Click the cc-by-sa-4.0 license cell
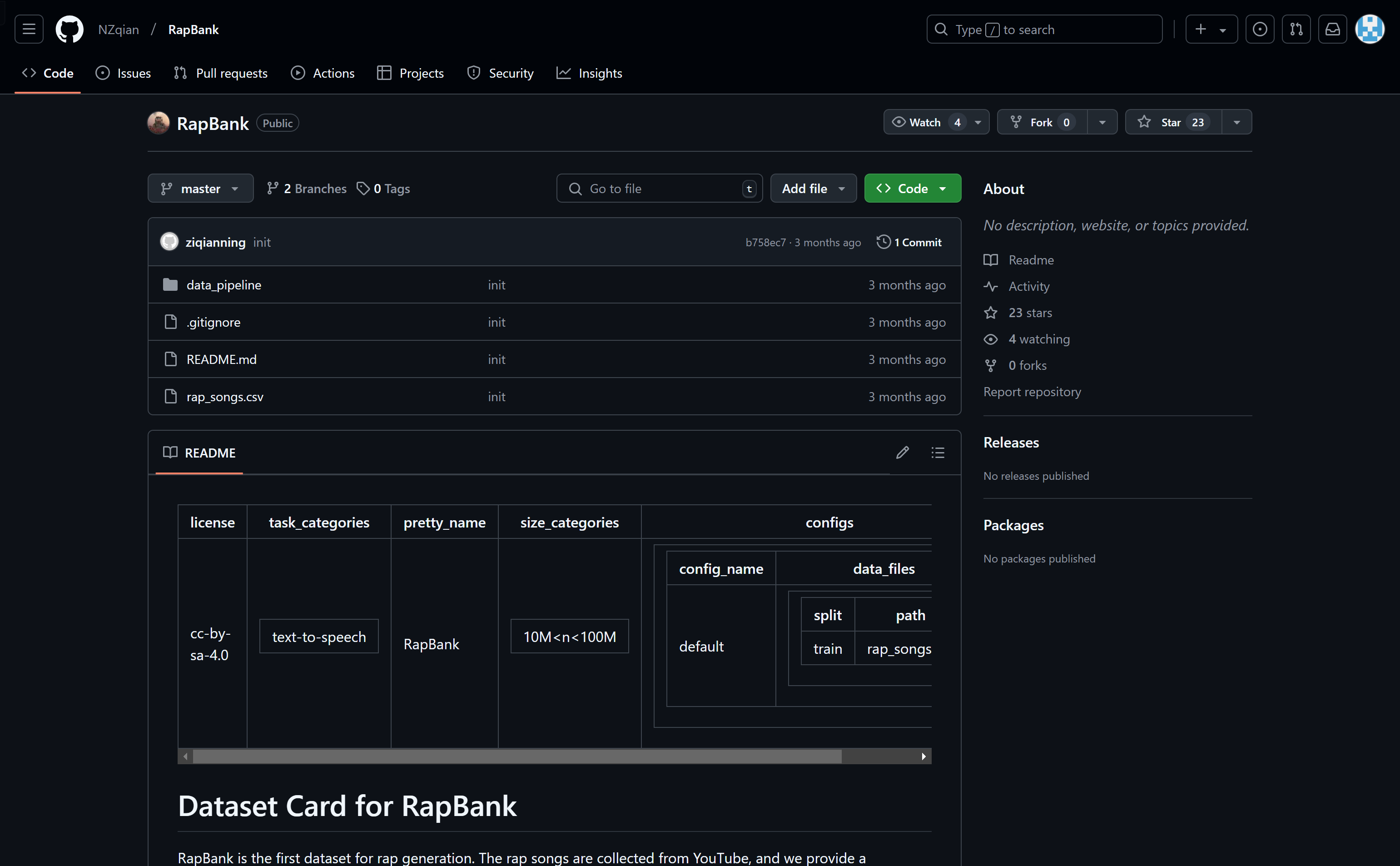Viewport: 1400px width, 866px height. [x=212, y=644]
